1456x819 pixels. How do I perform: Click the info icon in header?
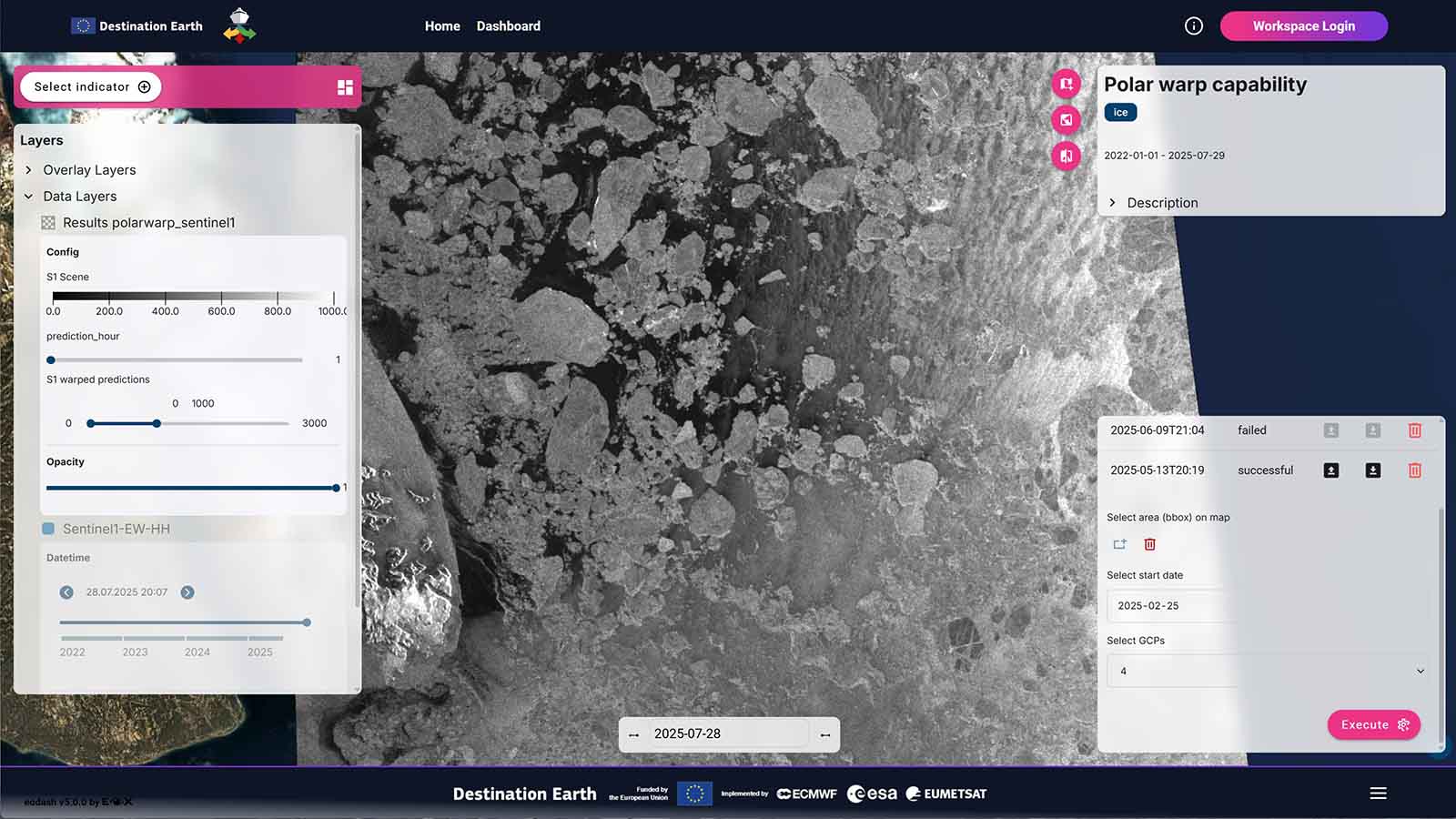tap(1193, 26)
